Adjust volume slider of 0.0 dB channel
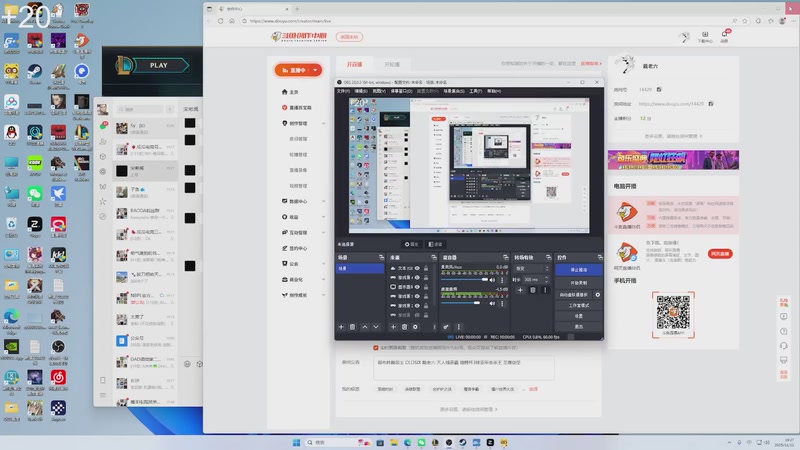800x450 pixels. 464,280
